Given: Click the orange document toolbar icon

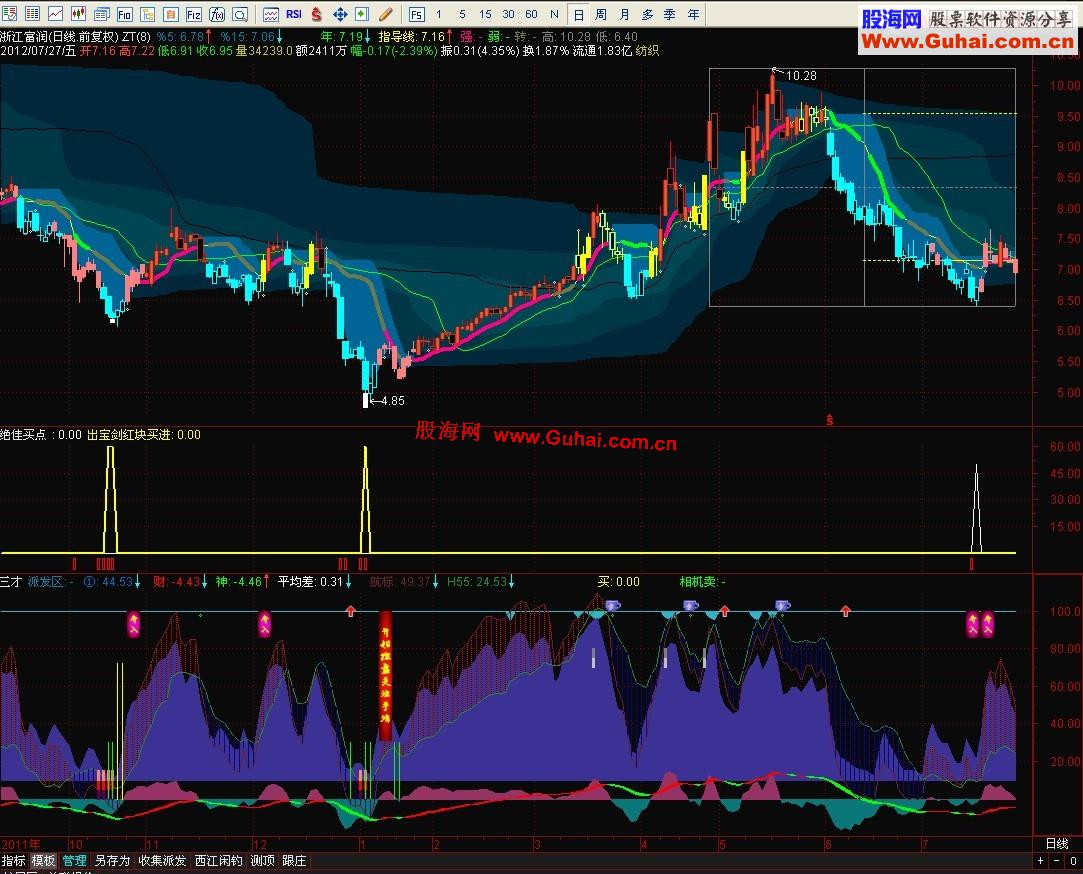Looking at the screenshot, I should coord(171,14).
